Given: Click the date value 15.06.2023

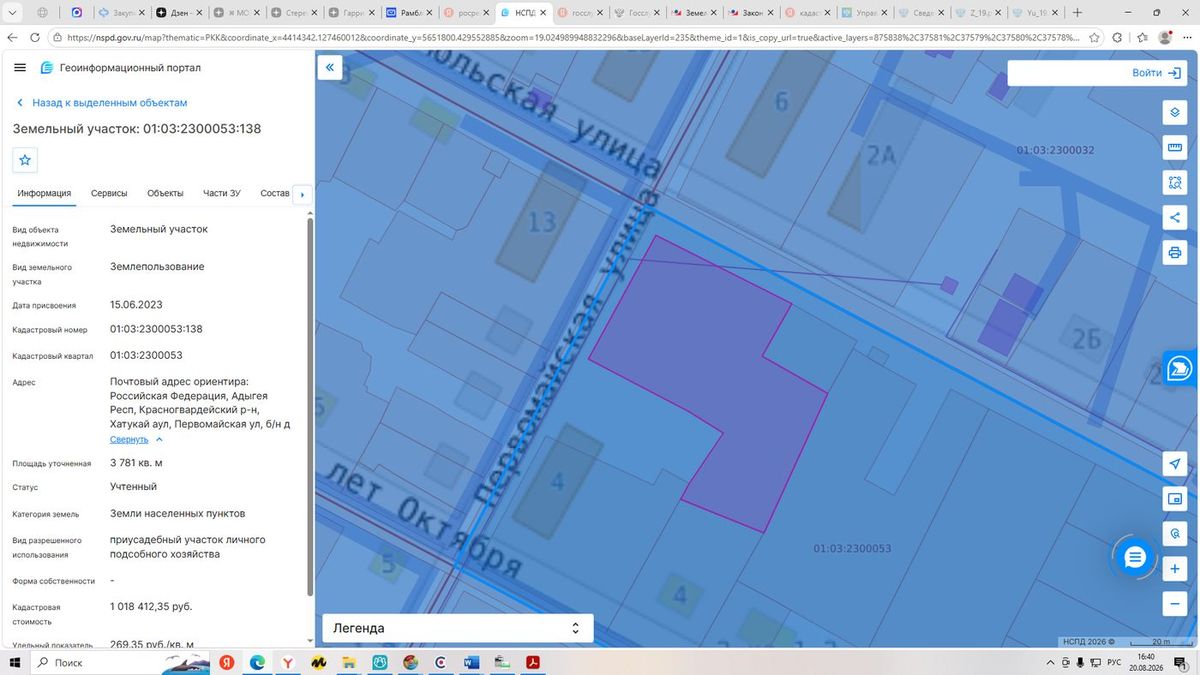Looking at the screenshot, I should coord(136,305).
